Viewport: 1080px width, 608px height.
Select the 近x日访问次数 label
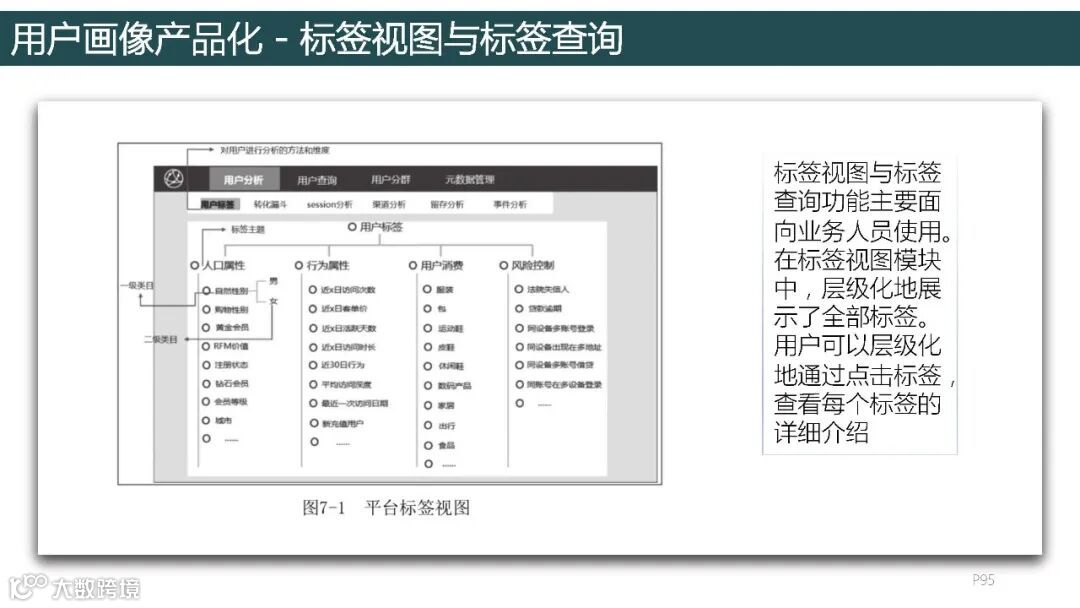tap(342, 290)
